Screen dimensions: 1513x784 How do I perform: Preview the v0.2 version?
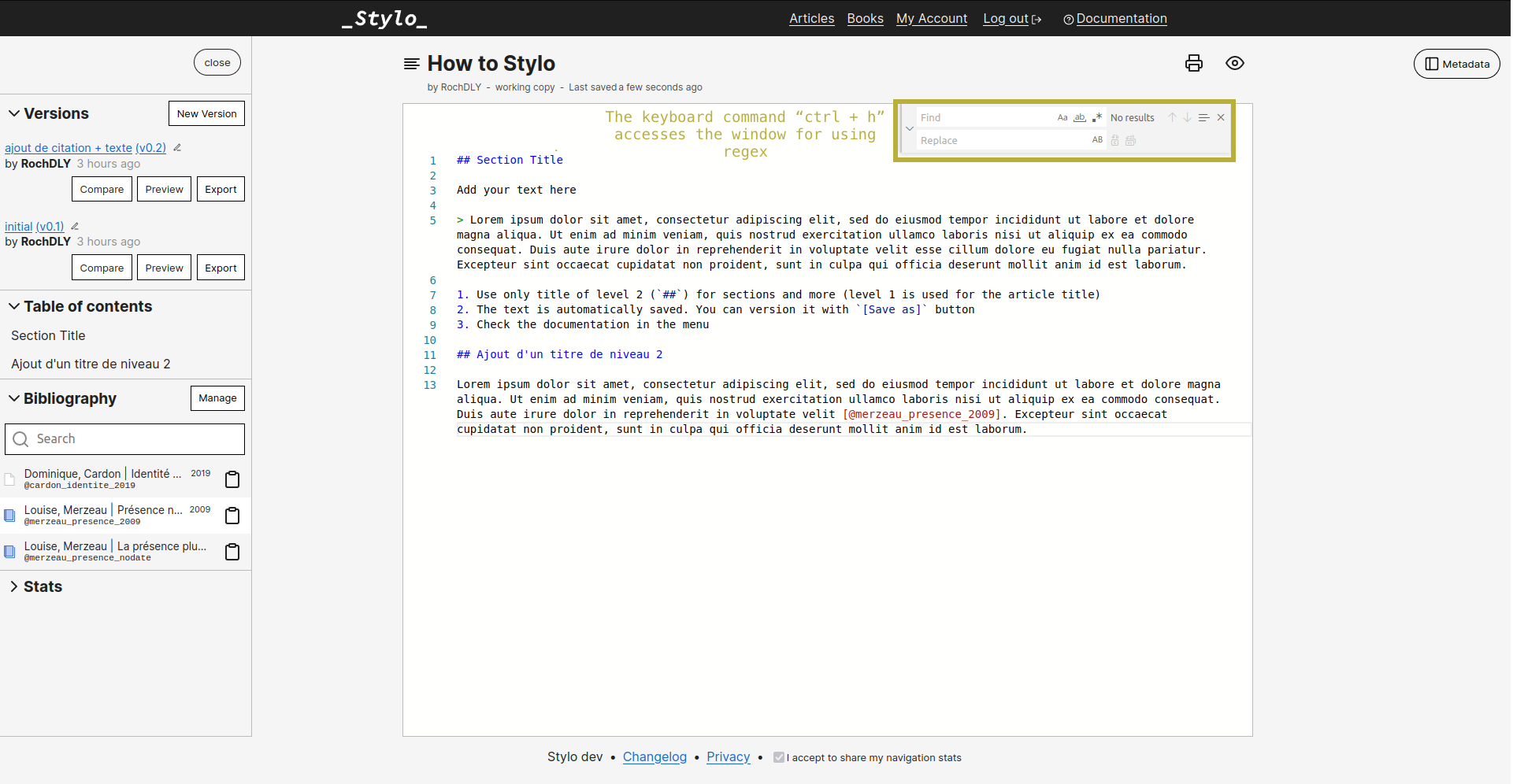164,189
